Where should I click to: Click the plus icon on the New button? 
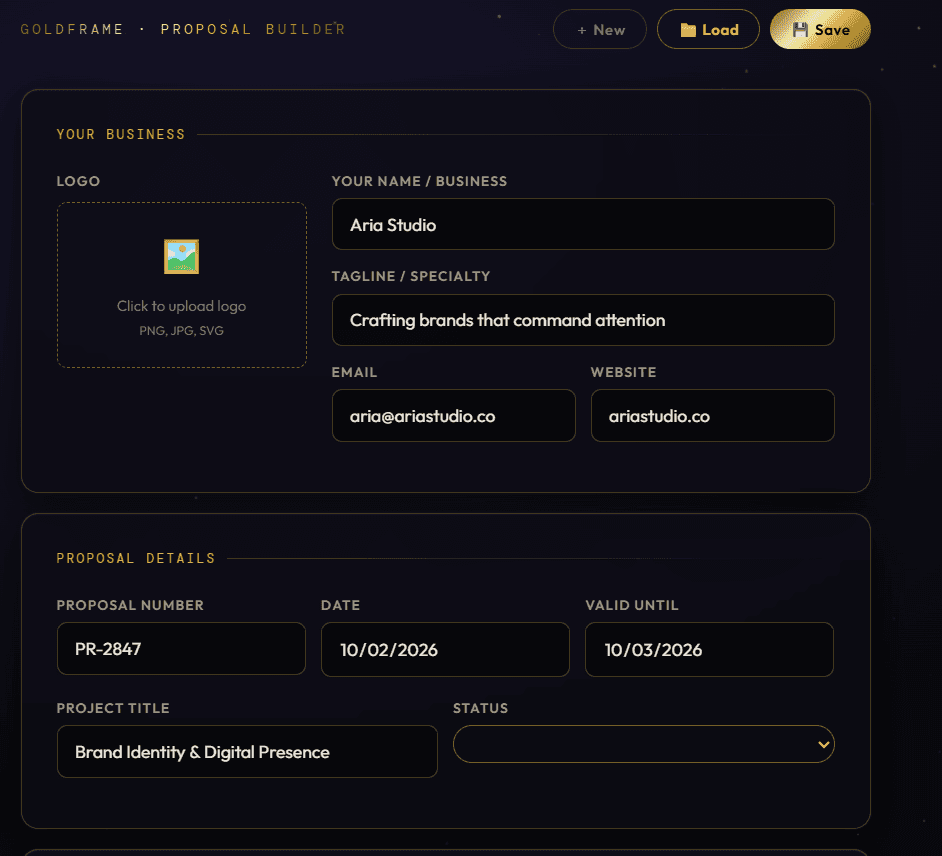[583, 29]
